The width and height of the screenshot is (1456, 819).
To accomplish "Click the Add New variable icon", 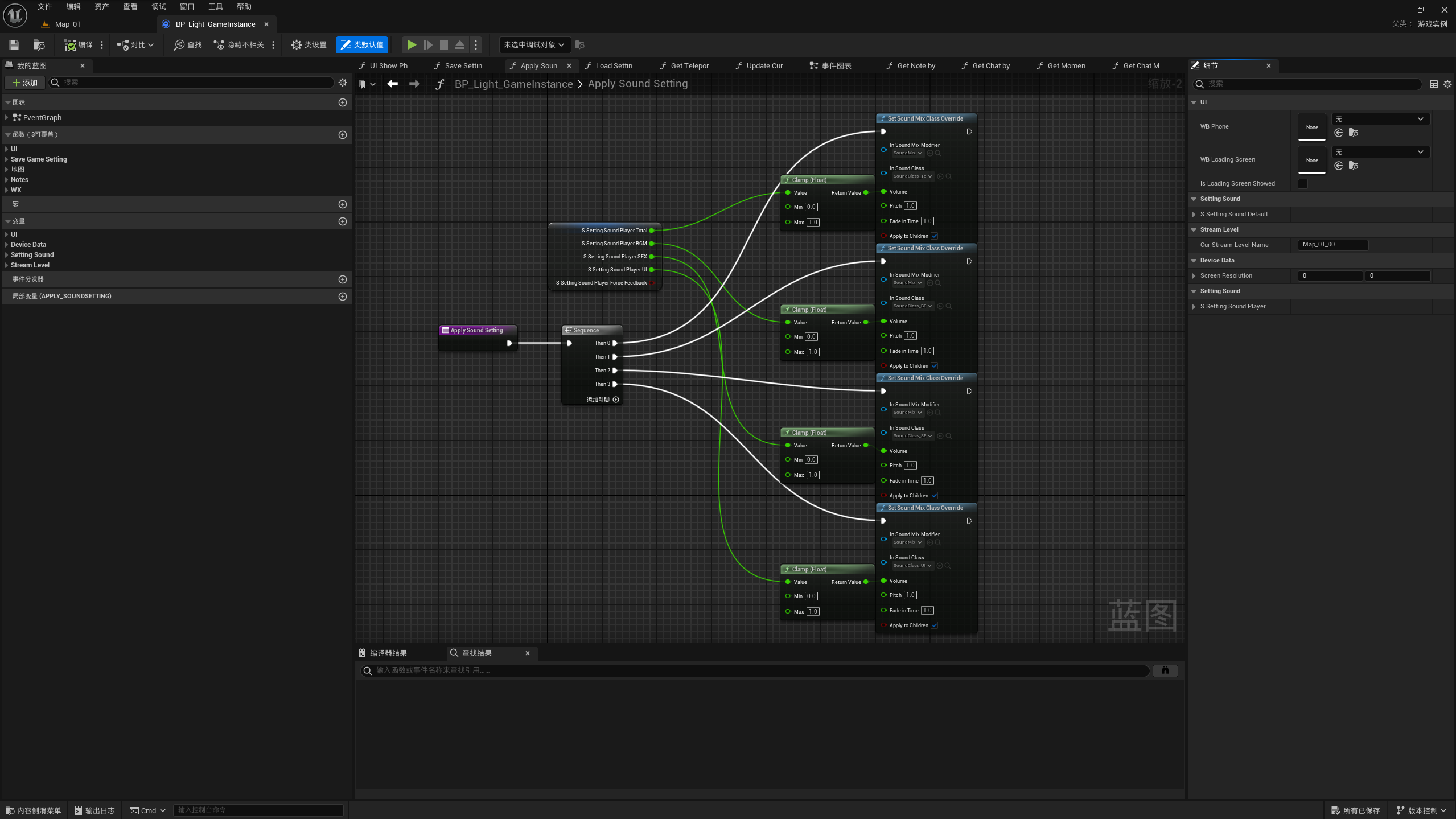I will tap(343, 221).
